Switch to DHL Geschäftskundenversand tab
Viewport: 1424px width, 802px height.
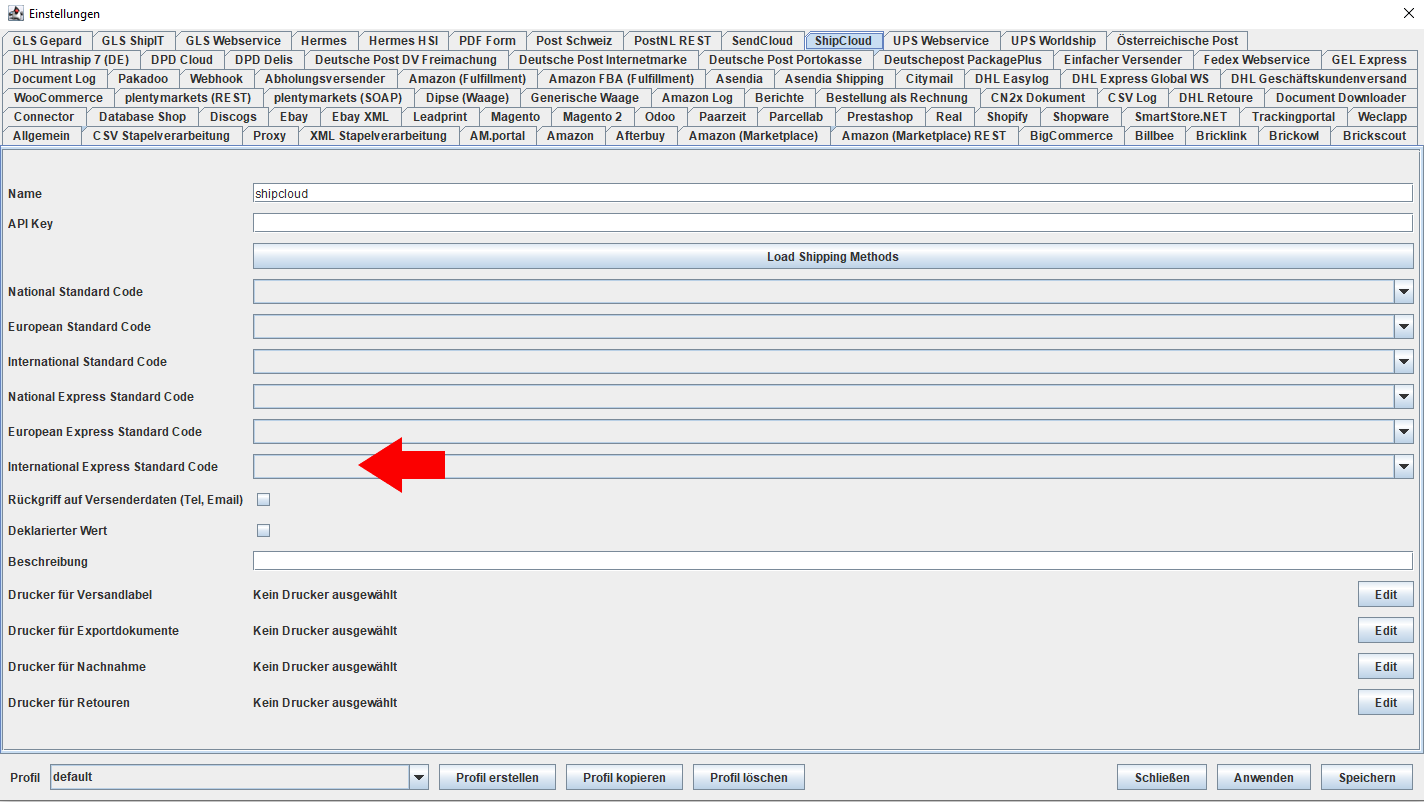tap(1318, 79)
